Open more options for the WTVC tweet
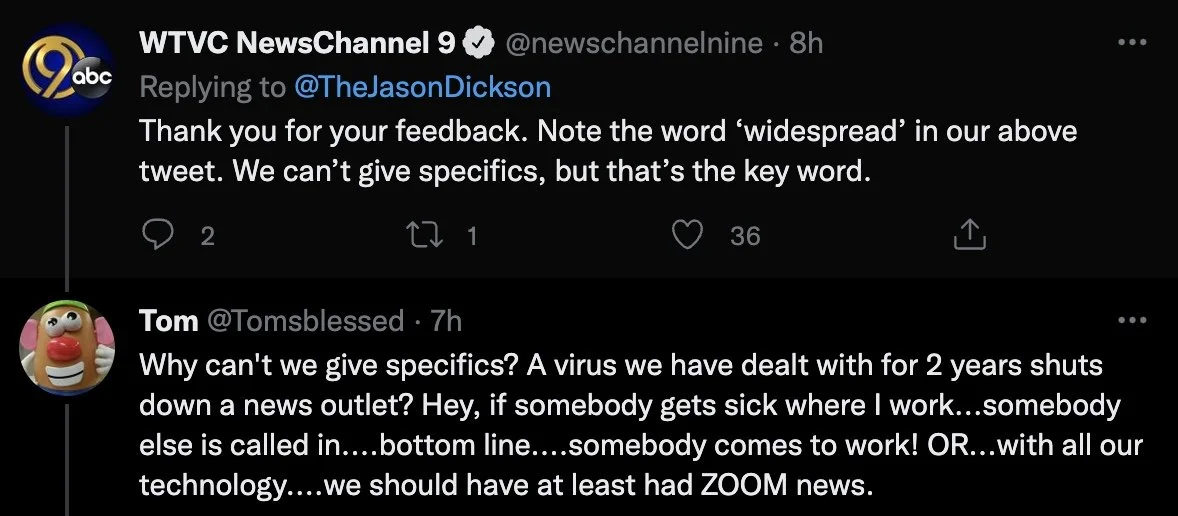1178x516 pixels. [1131, 44]
